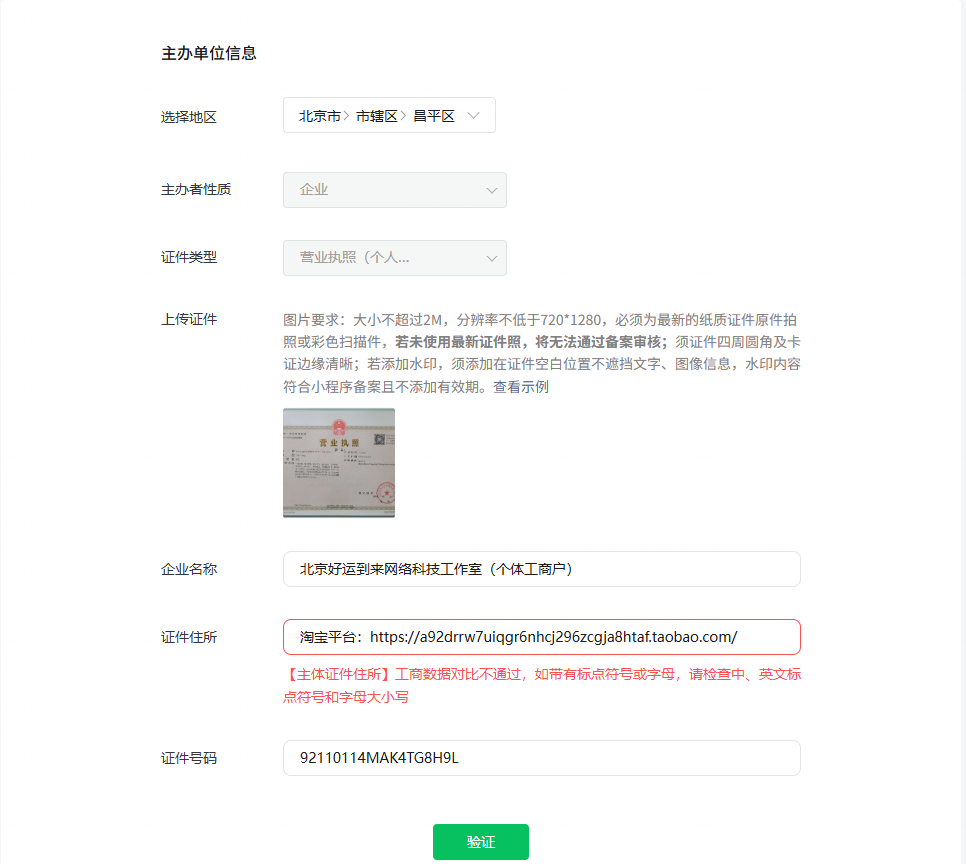This screenshot has height=864, width=966.
Task: Click the red 工商数据对比不通过 error message
Action: (x=542, y=685)
